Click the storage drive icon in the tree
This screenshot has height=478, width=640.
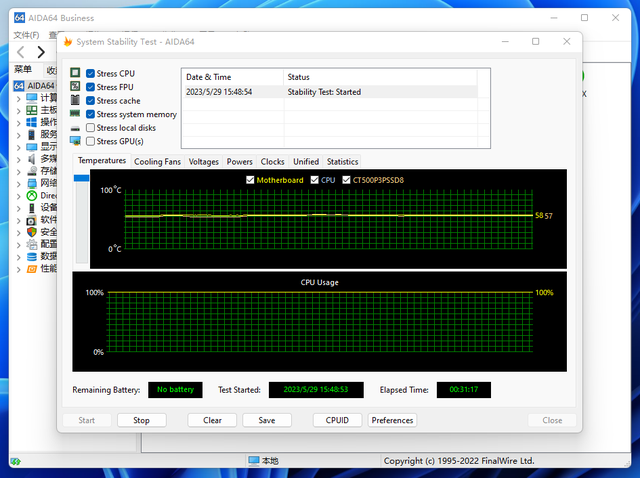32,171
